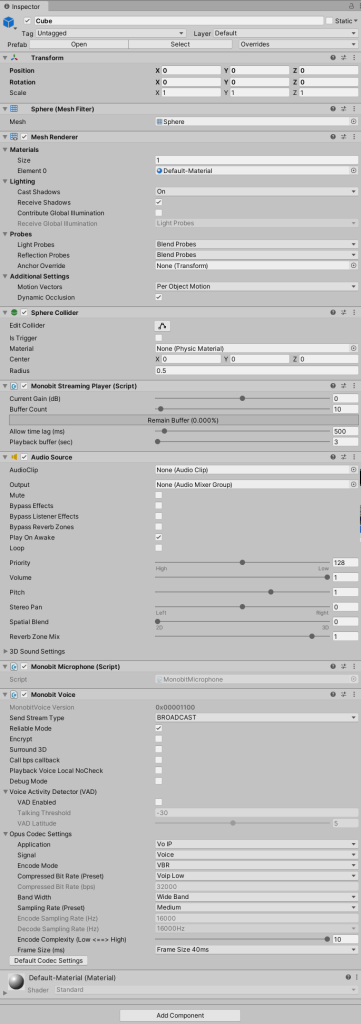
Task: Open Audio Source options menu
Action: click(353, 457)
